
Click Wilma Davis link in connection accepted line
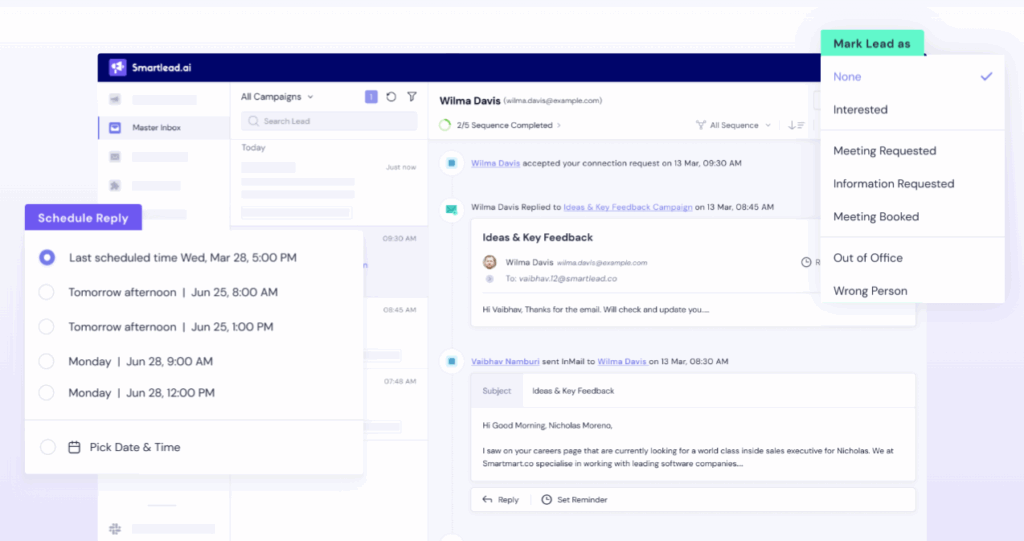pyautogui.click(x=495, y=163)
